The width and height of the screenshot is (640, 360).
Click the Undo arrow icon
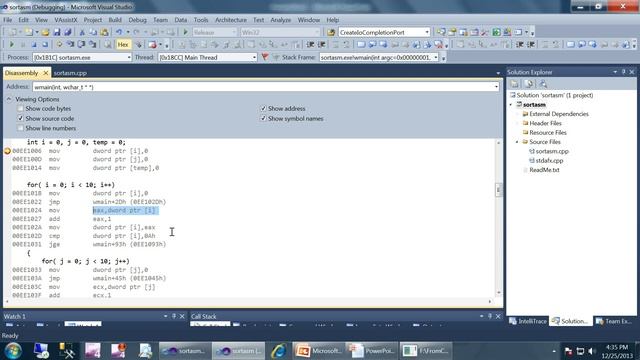pos(119,32)
